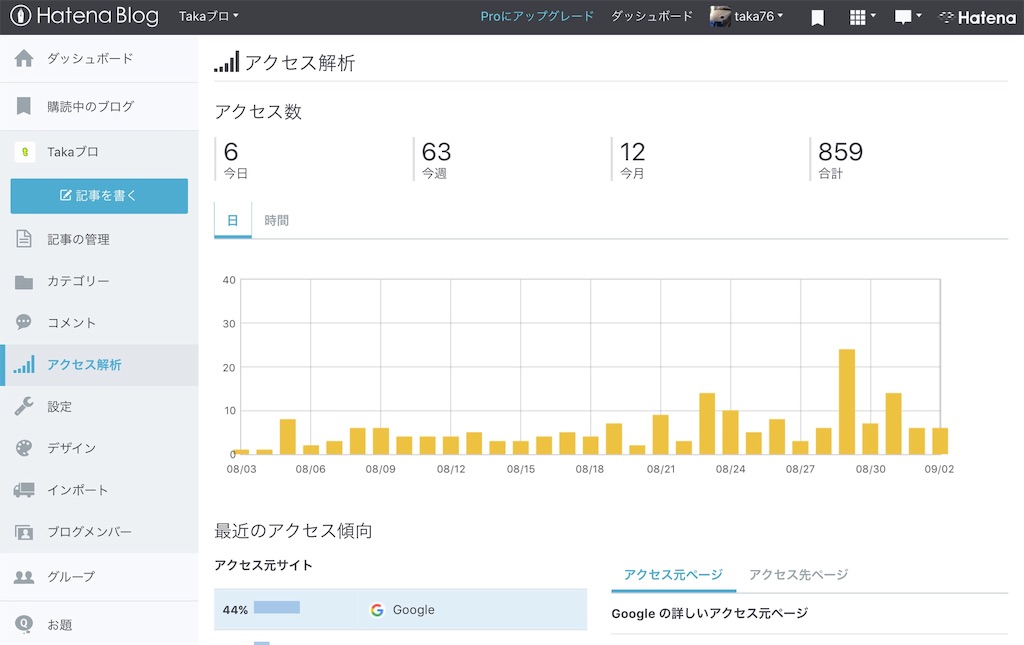1024x645 pixels.
Task: Click home icon beside ダッシュボード in sidebar
Action: tap(24, 59)
